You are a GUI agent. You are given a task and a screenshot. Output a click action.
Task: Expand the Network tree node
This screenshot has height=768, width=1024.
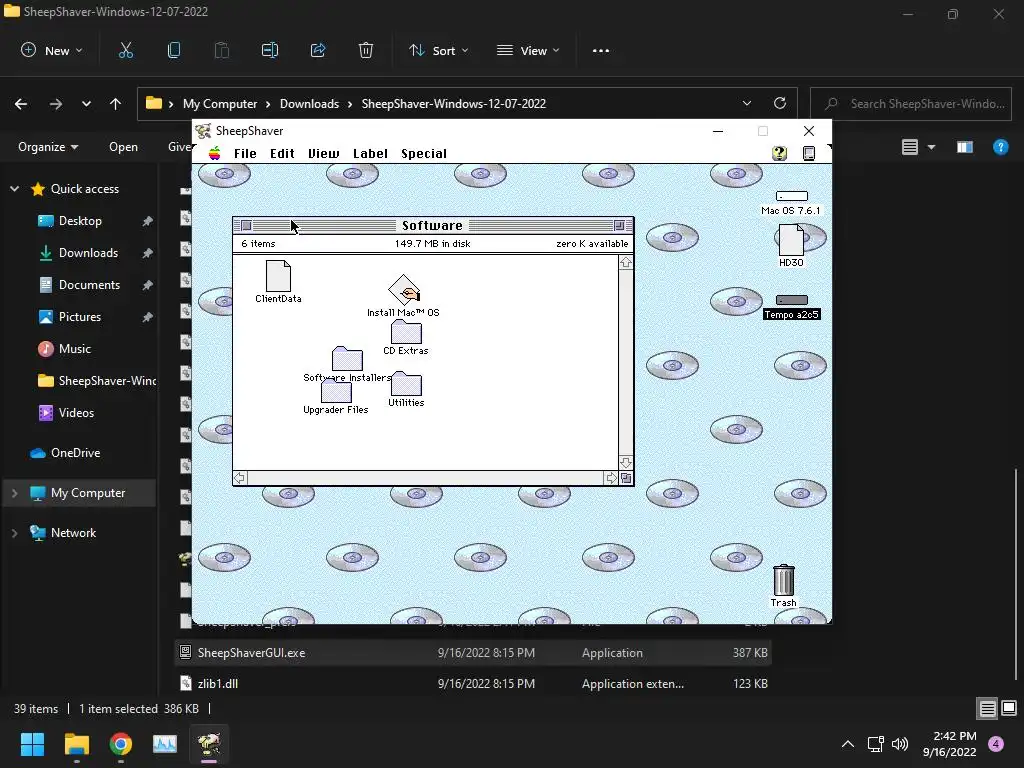click(14, 533)
